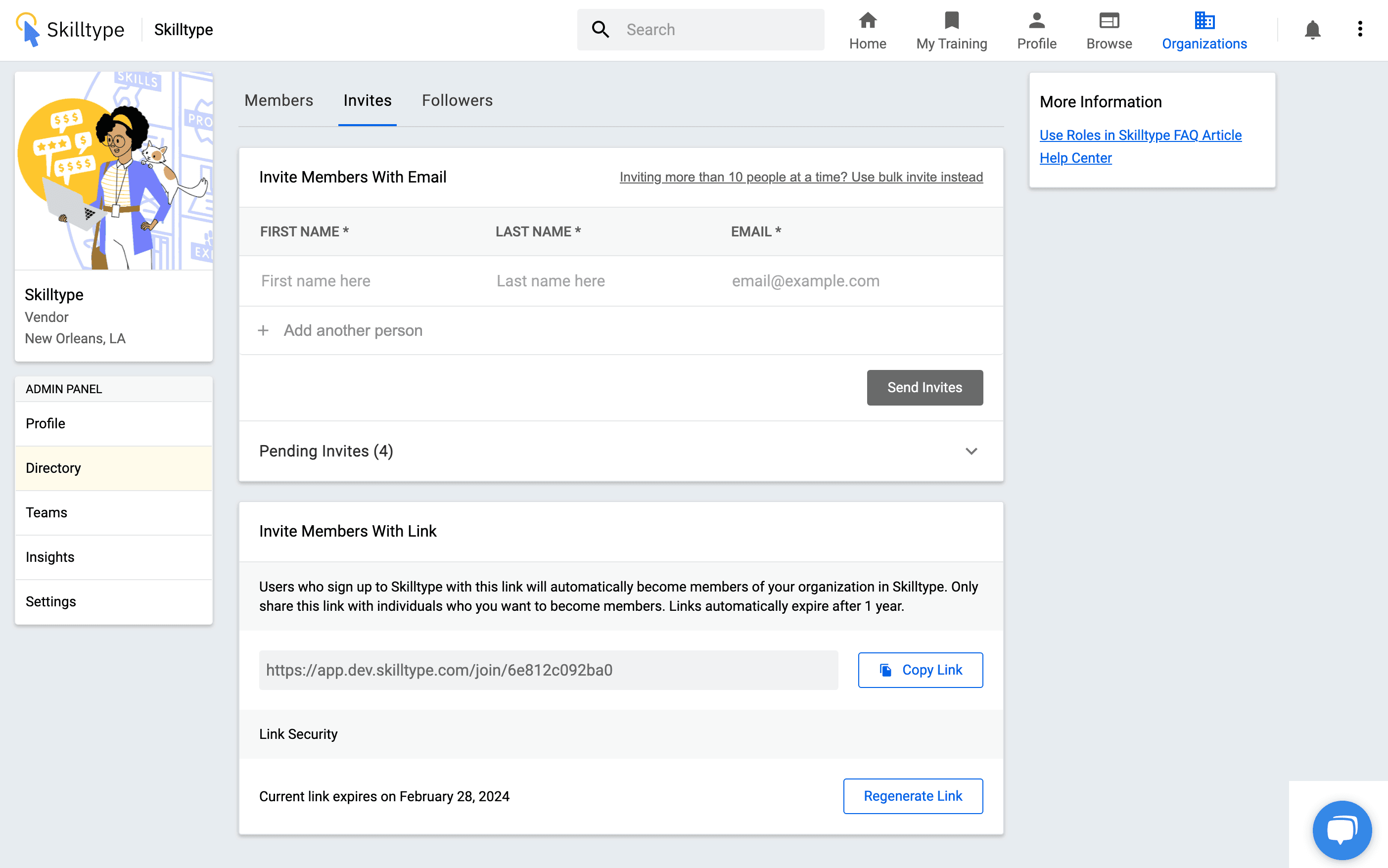This screenshot has height=868, width=1388.
Task: Open the Browse icon in navbar
Action: point(1109,21)
